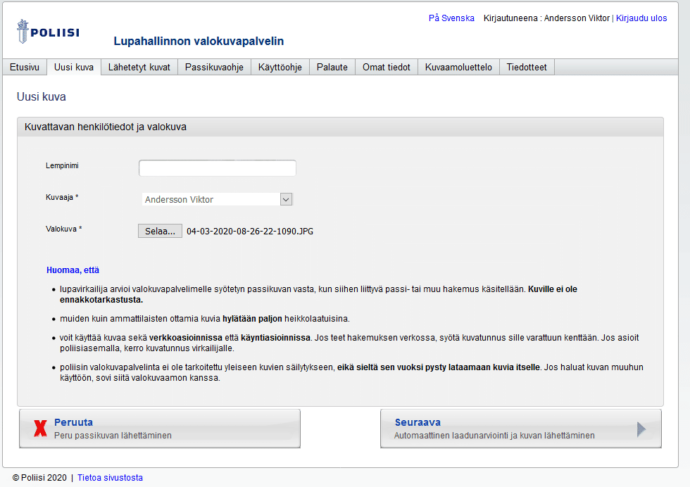Viewport: 690px width, 487px height.
Task: Log out with Kirjaudu ulos link
Action: coord(641,18)
